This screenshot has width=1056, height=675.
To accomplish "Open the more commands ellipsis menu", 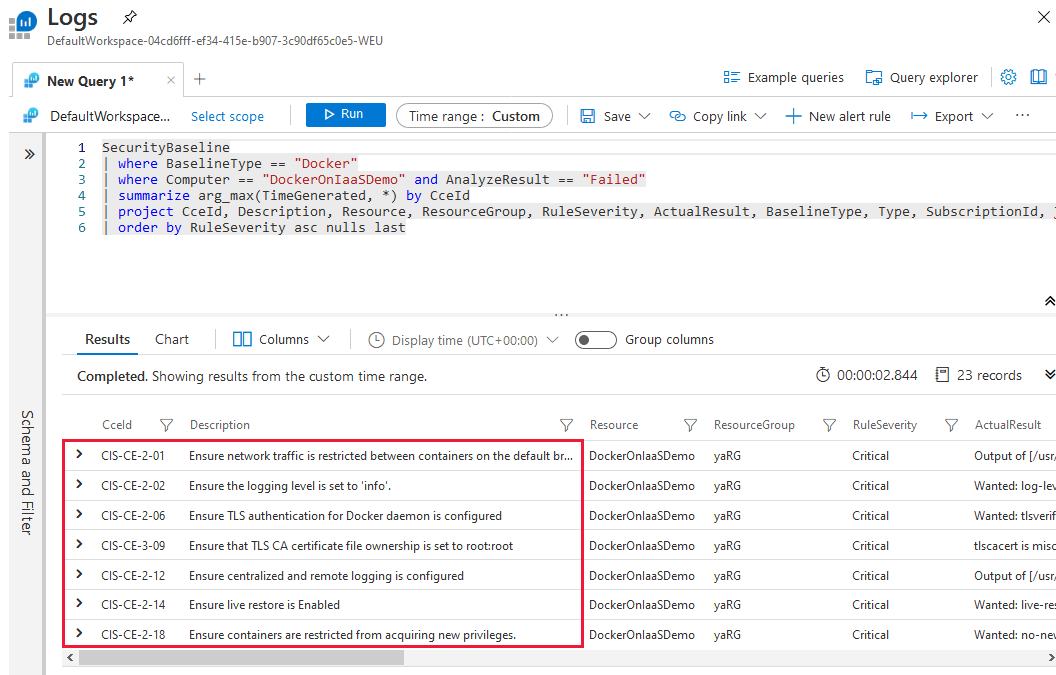I will pos(1022,115).
